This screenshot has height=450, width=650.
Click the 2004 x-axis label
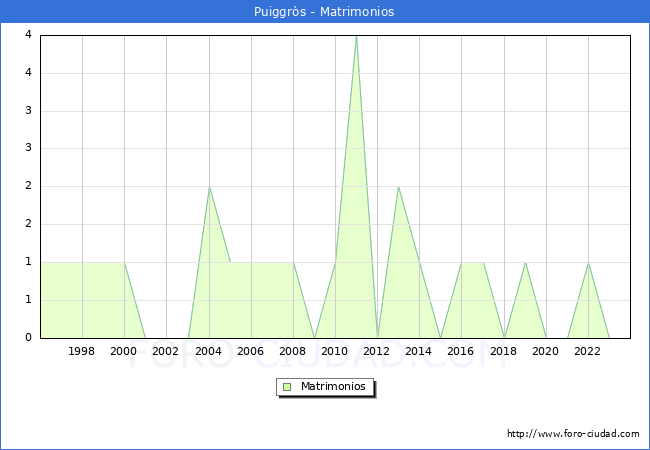point(209,351)
